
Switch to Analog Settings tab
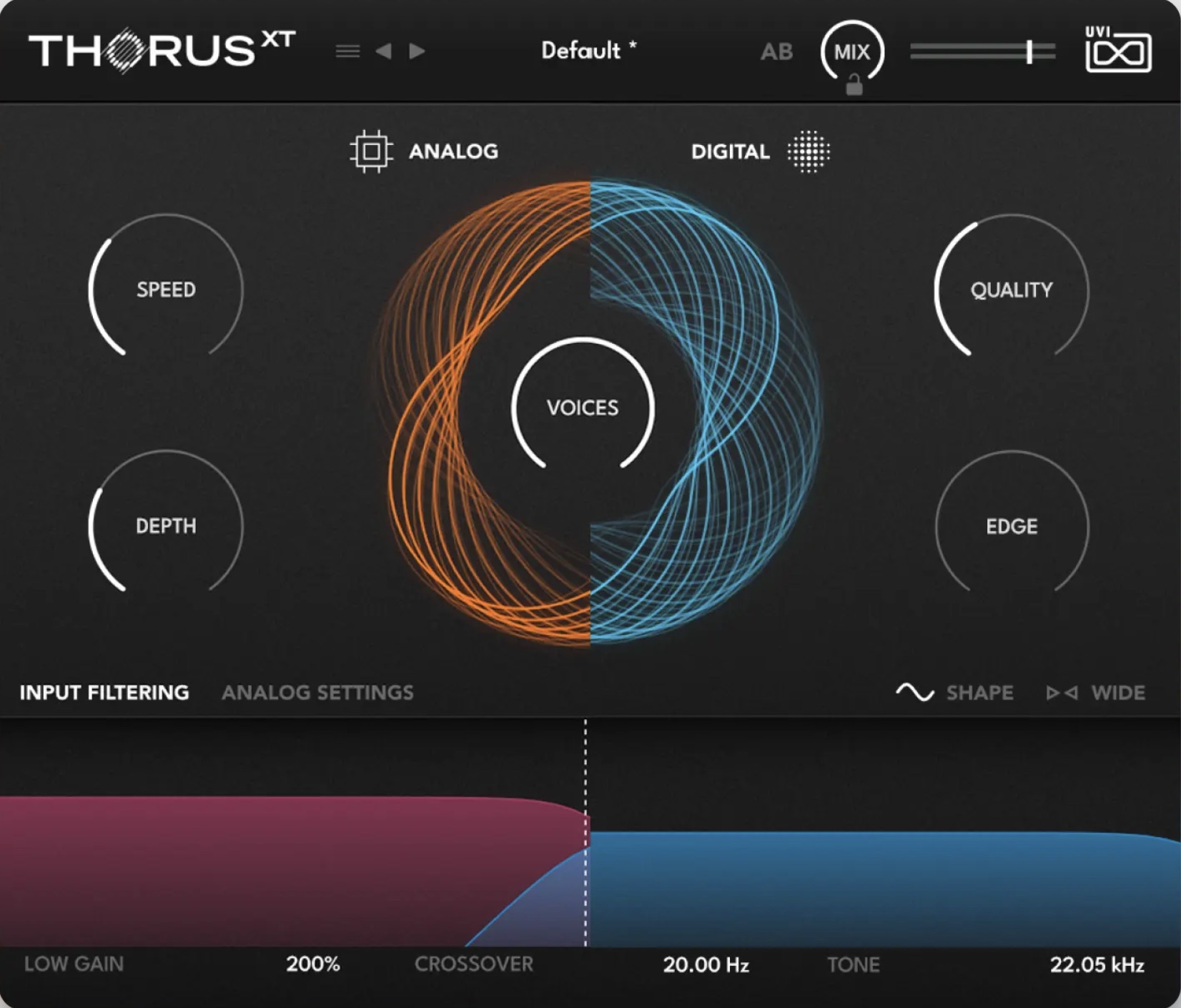coord(317,693)
